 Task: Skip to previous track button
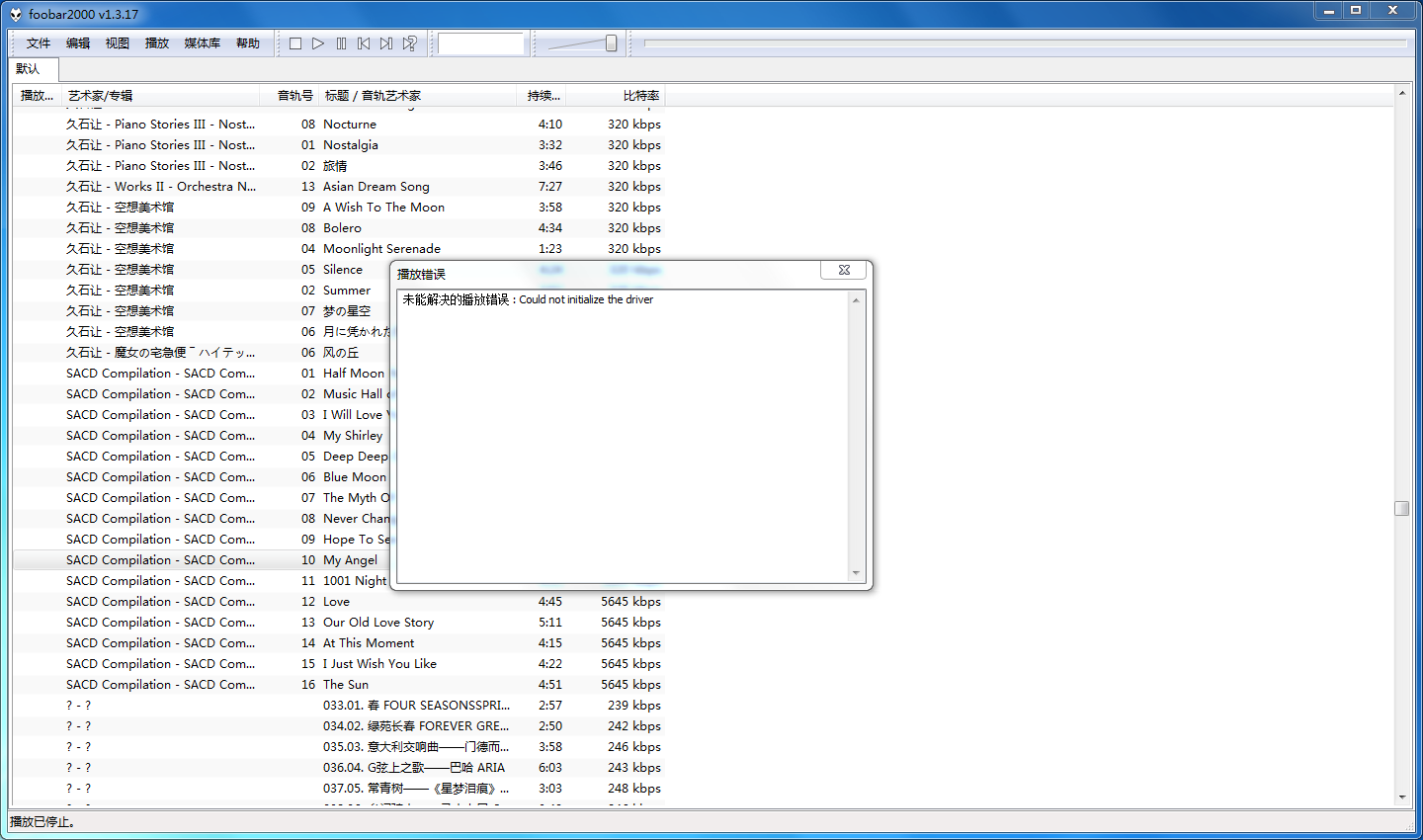click(x=364, y=43)
